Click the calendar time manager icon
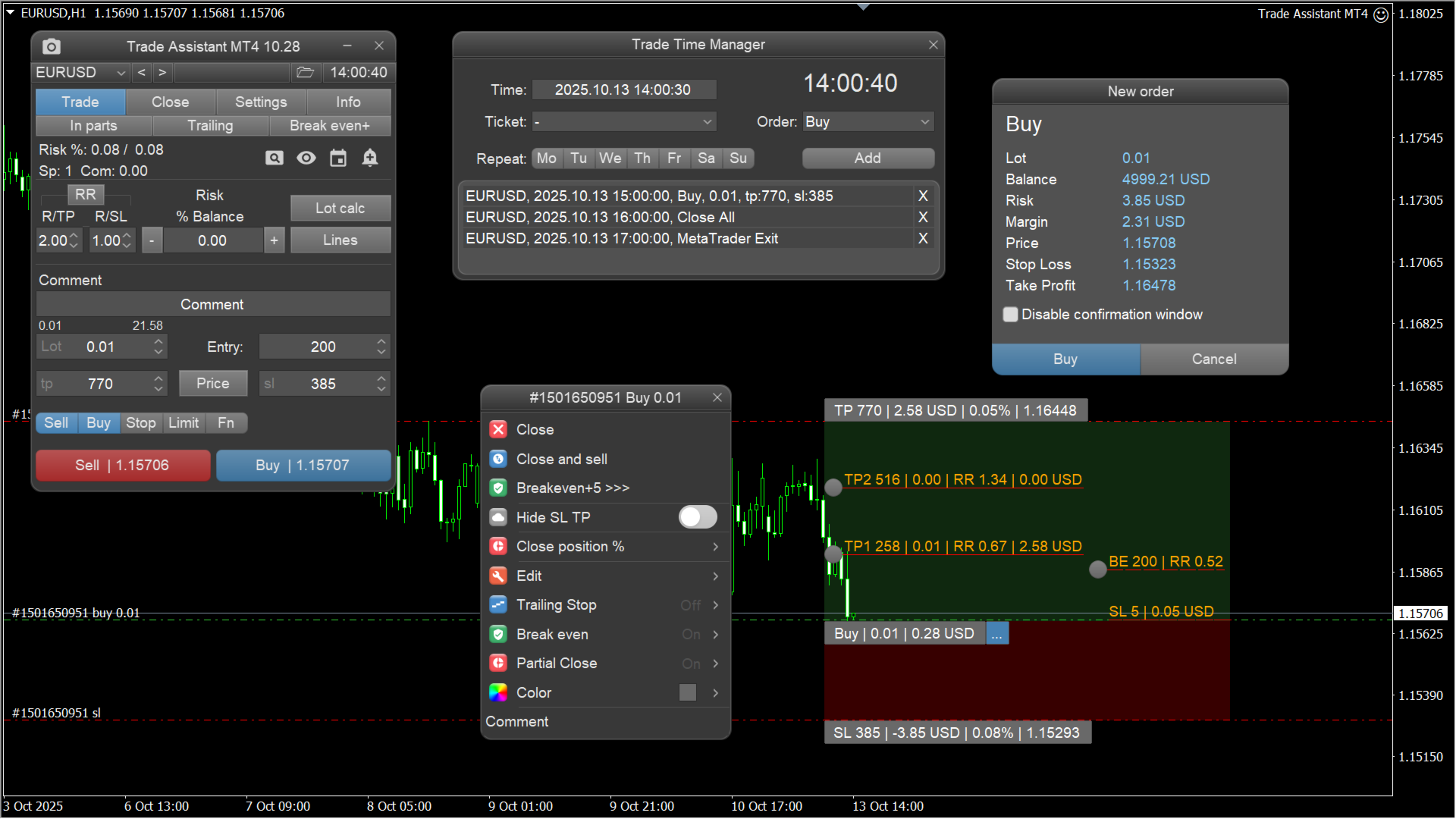 click(338, 158)
